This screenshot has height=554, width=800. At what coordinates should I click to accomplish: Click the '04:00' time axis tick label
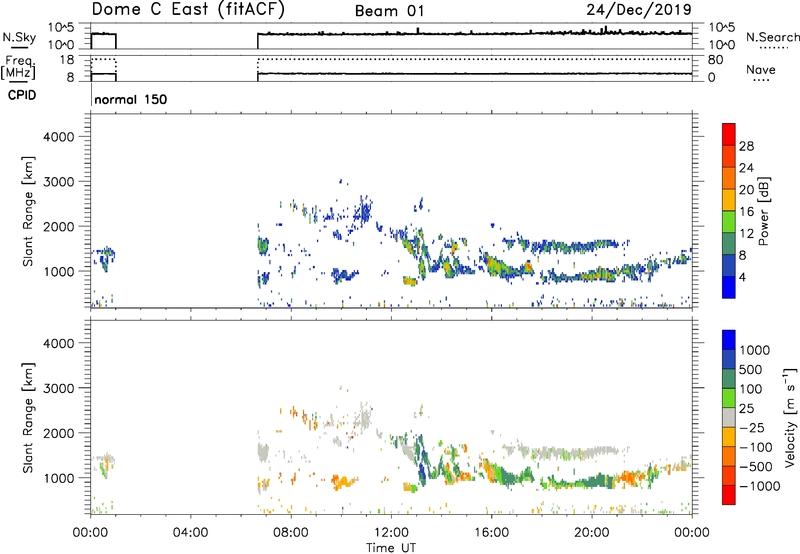(x=190, y=533)
